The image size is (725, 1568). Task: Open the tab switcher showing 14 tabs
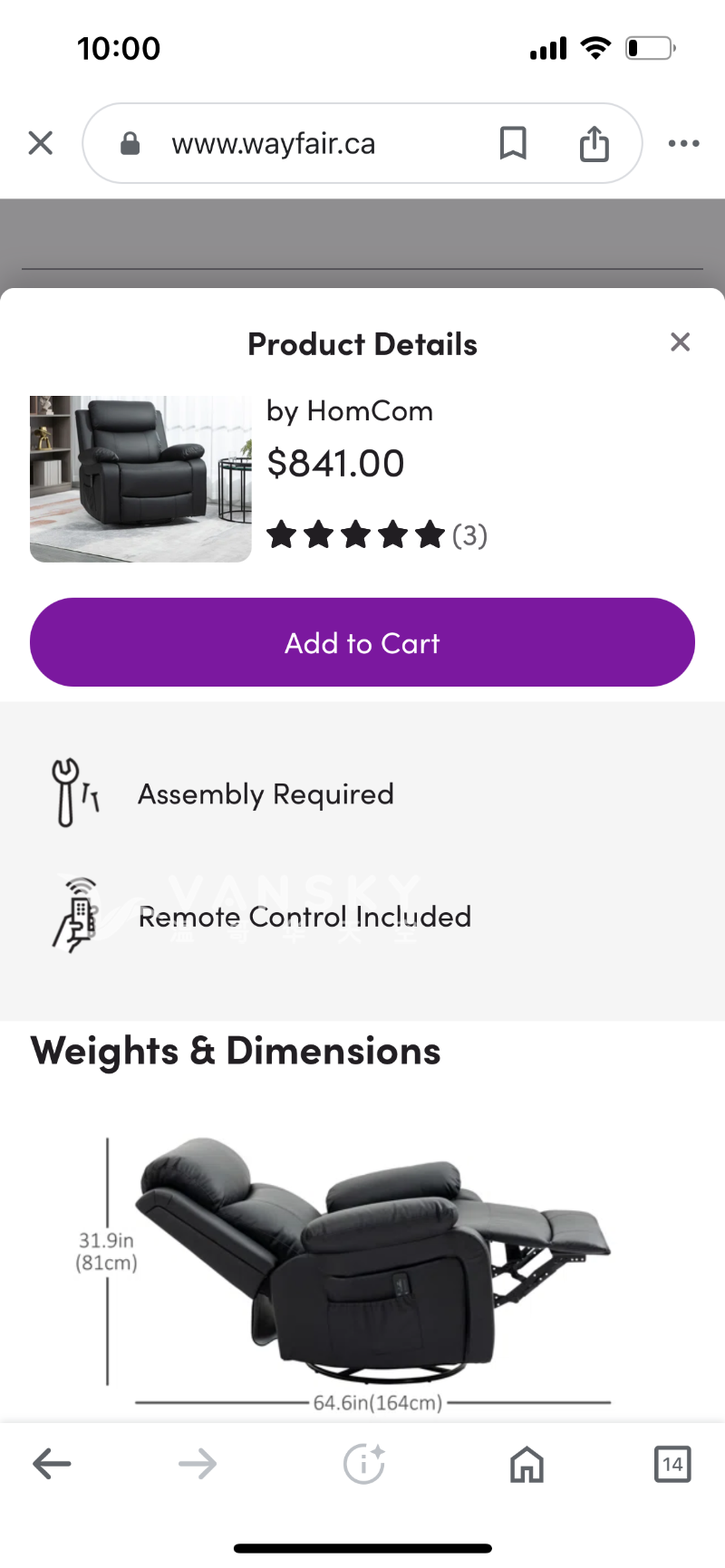[672, 1464]
